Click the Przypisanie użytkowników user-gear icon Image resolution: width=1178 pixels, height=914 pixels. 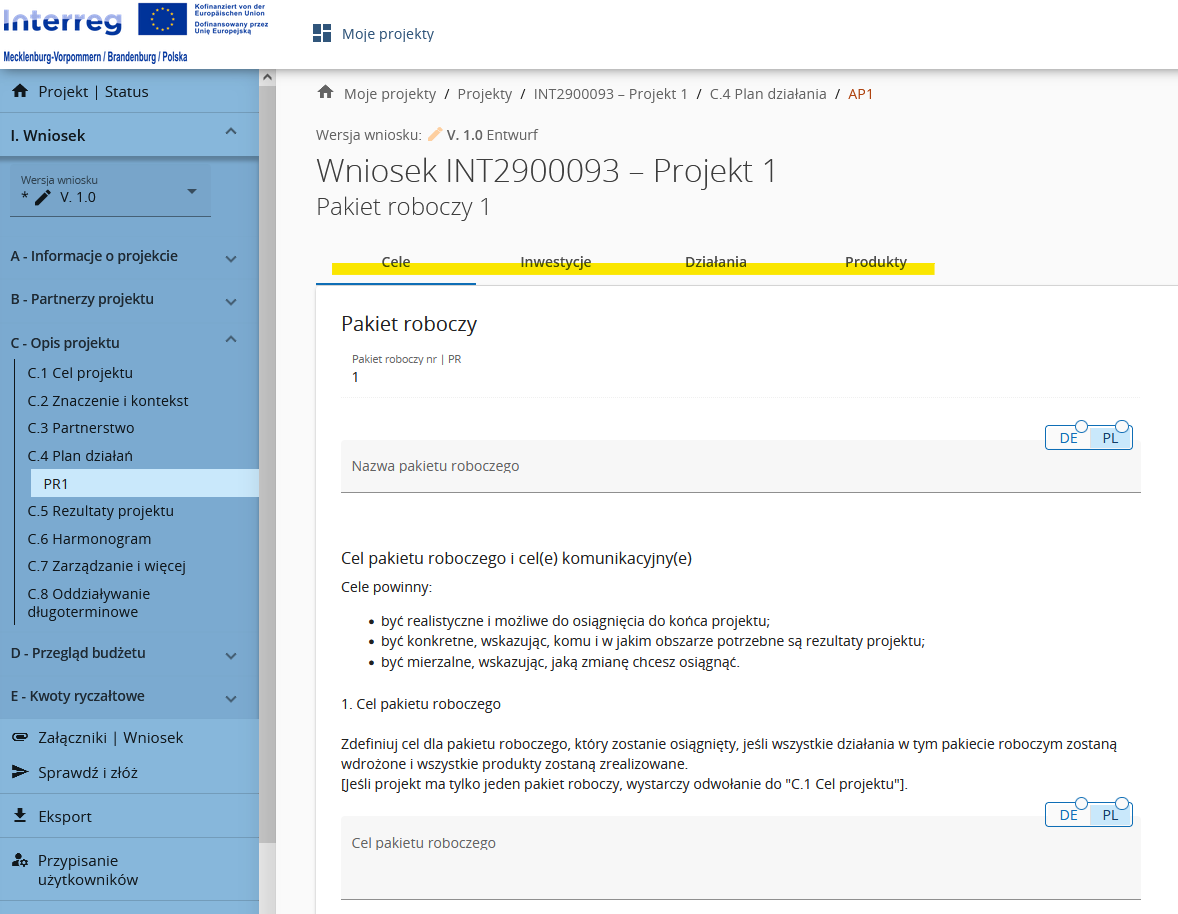19,860
